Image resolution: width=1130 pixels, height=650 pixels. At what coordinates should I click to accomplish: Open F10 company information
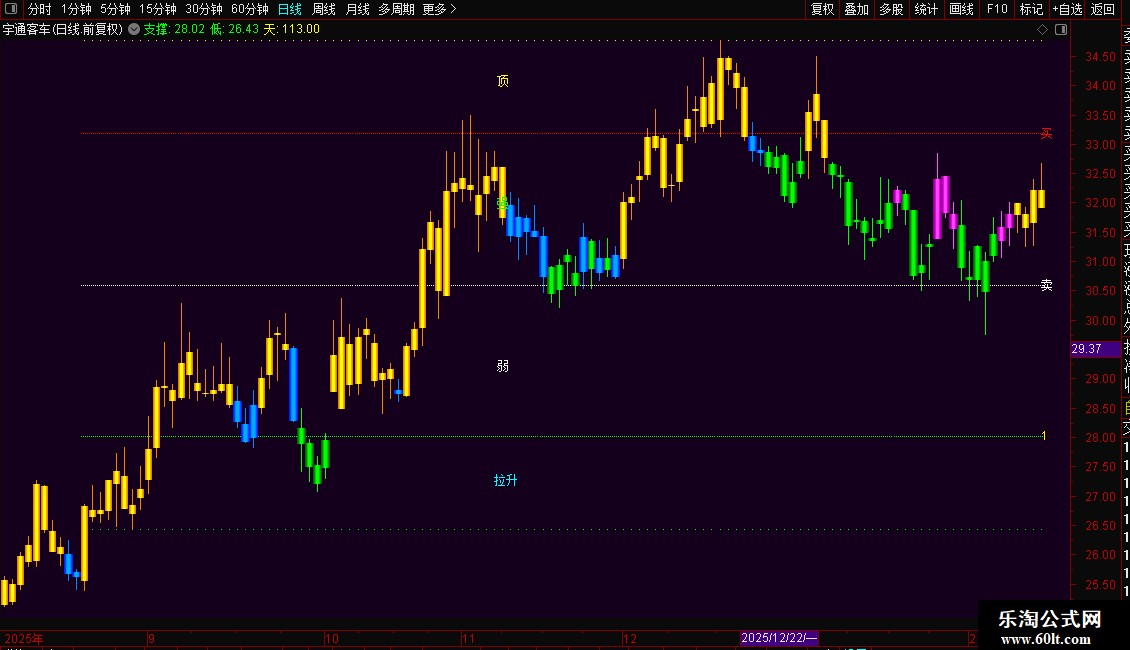(x=997, y=9)
